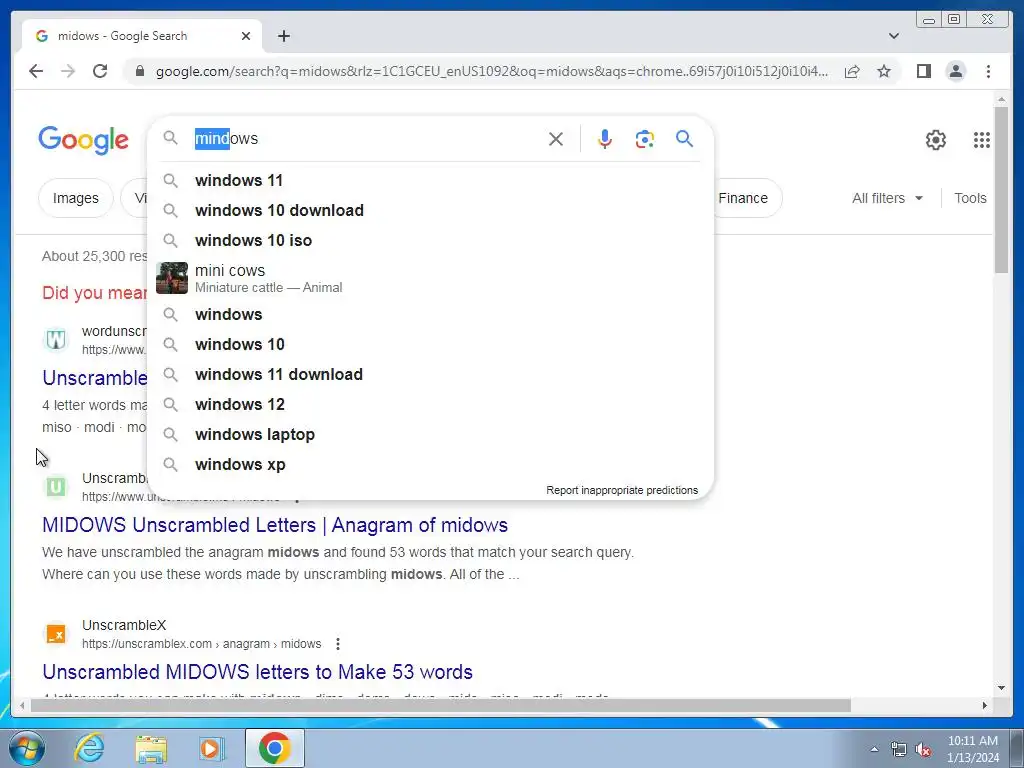Open Unscrambled MIDOWS letters to Make 53 words

click(257, 672)
